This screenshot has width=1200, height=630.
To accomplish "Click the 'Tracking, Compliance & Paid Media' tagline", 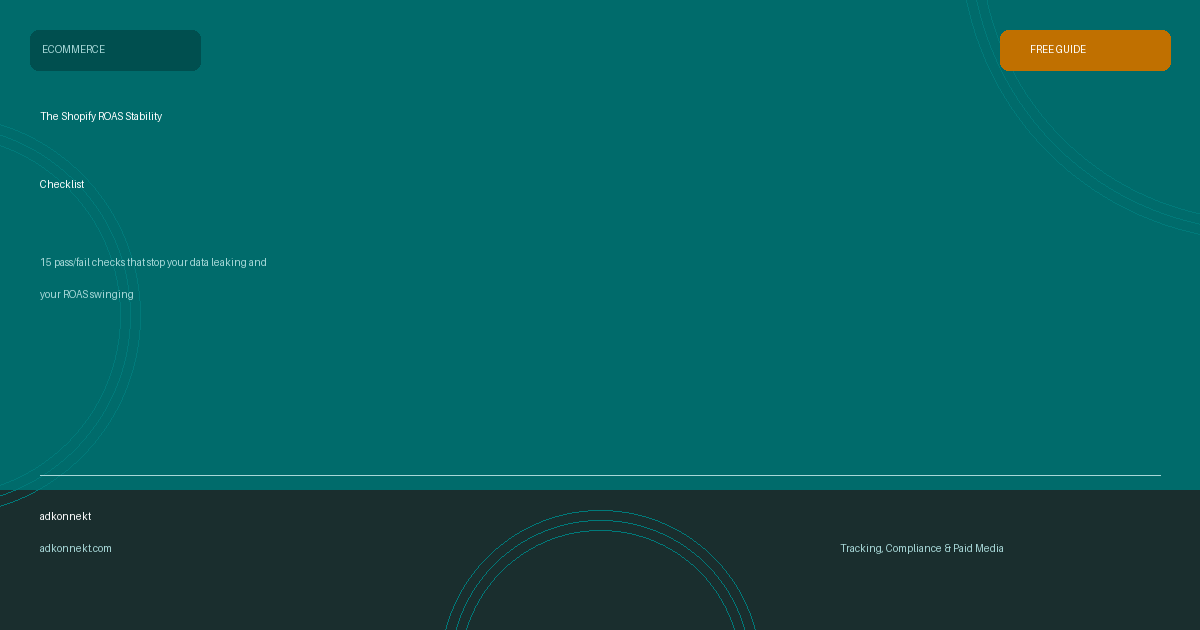I will (x=922, y=549).
